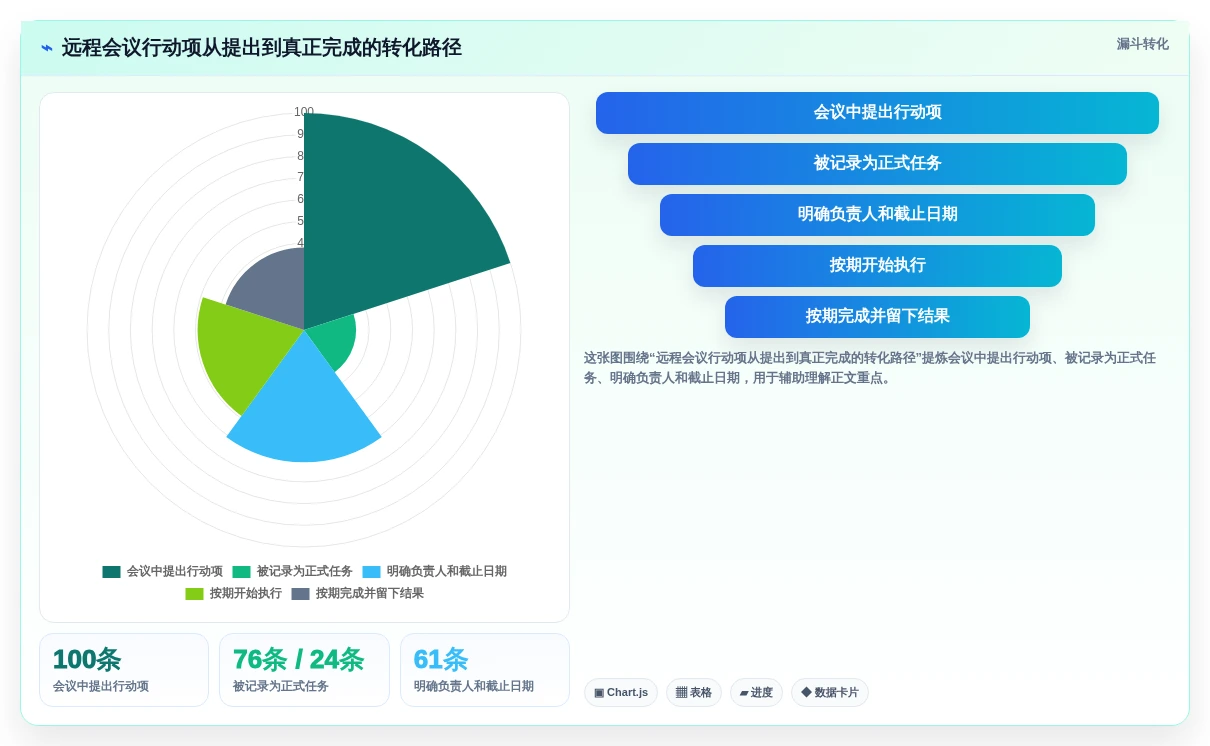Click the 漏斗转化 label in the header
1210x746 pixels.
(x=1142, y=44)
